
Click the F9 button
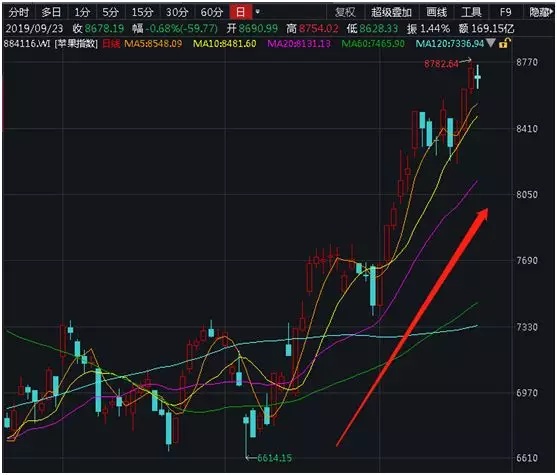pos(505,12)
